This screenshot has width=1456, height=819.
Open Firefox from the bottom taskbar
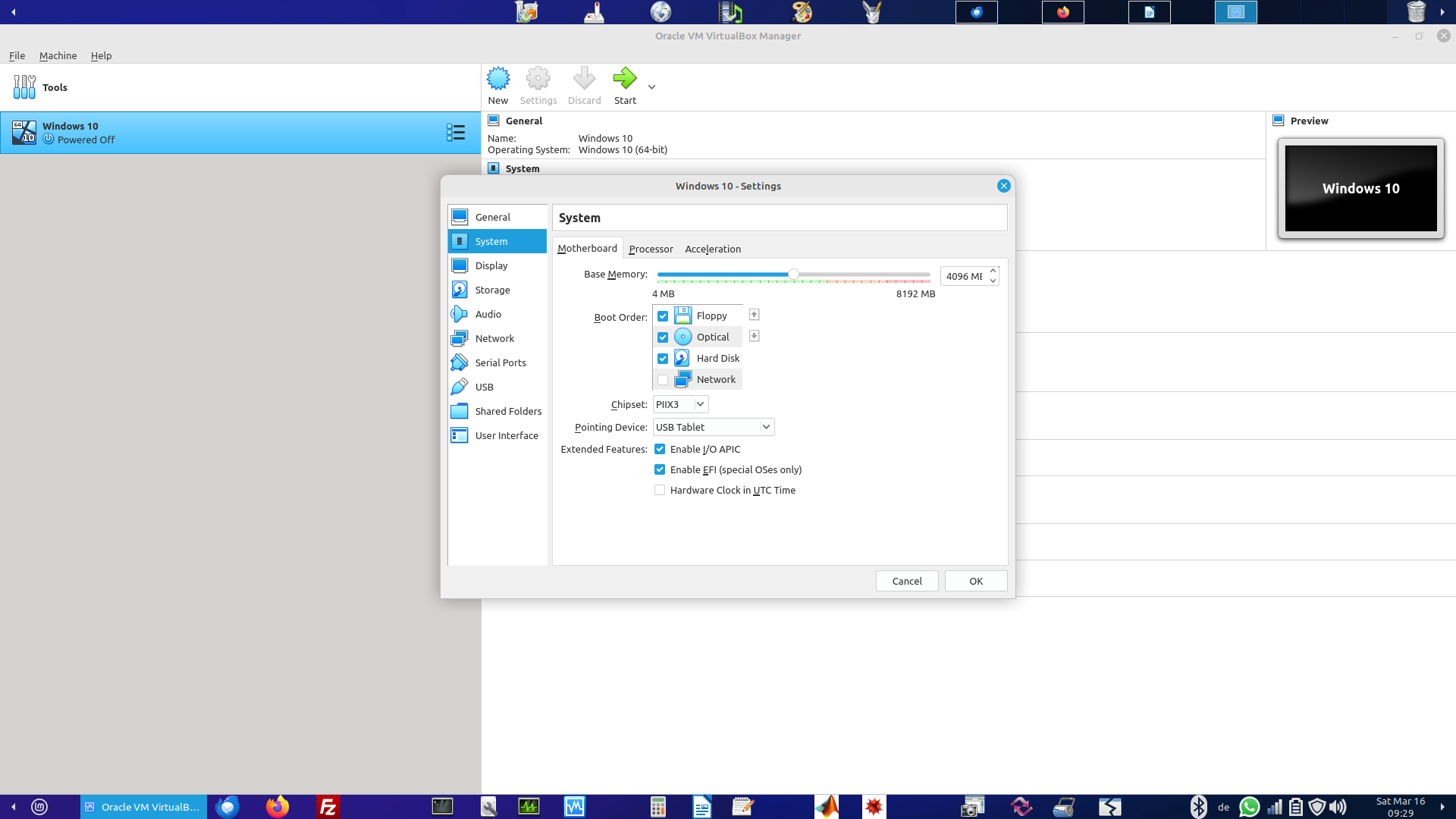coord(278,807)
